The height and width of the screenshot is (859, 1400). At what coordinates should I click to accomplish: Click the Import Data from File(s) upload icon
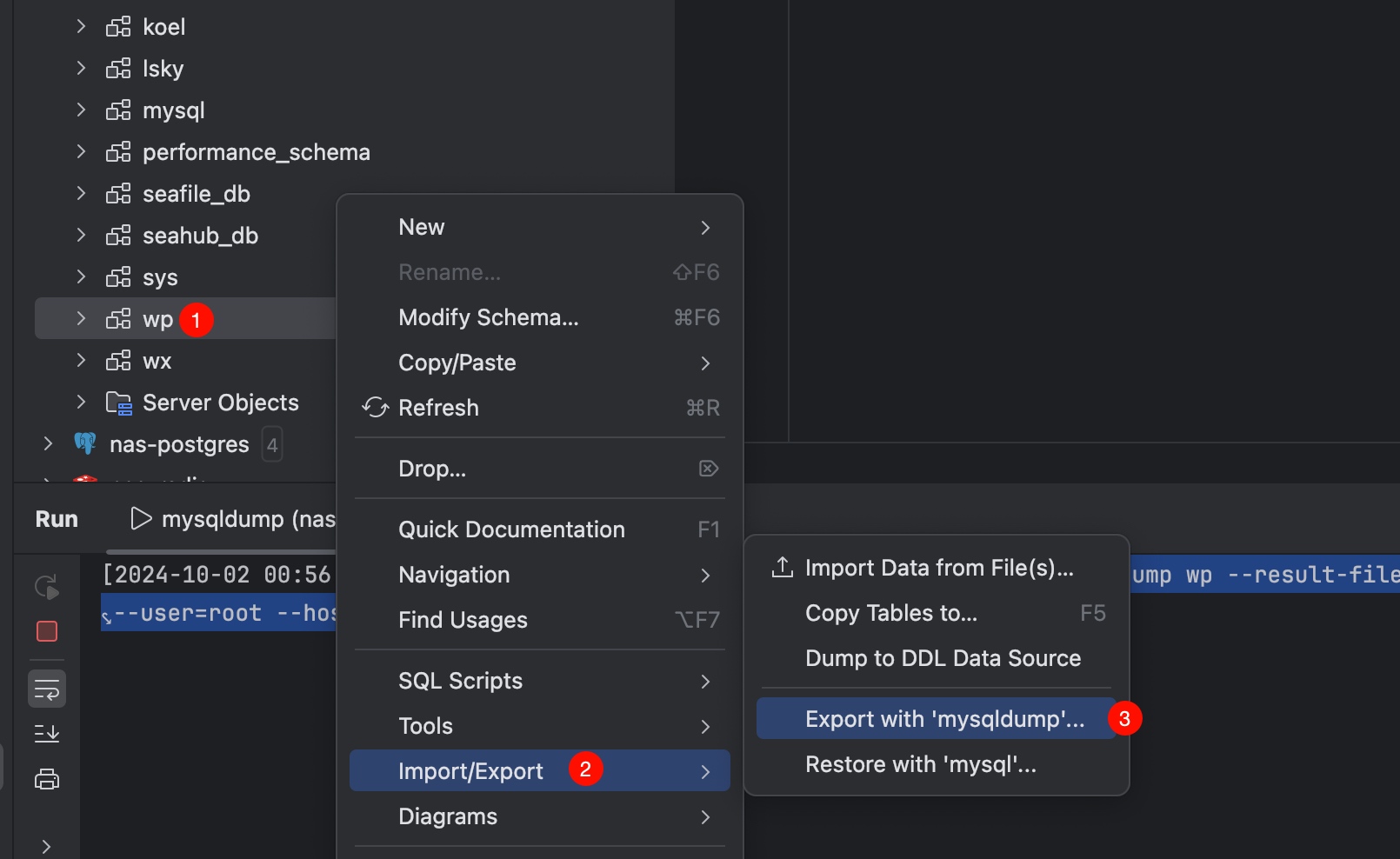tap(783, 567)
